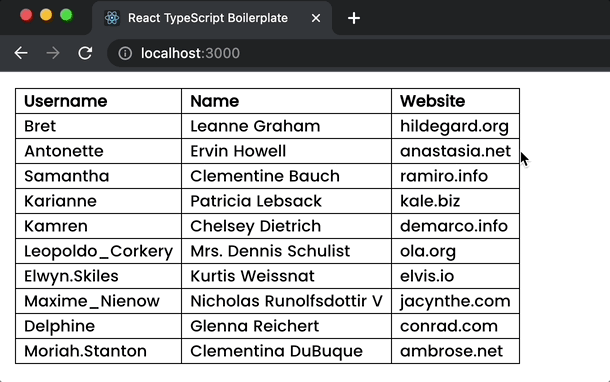Click the browser back arrow
The image size is (610, 382).
21,53
